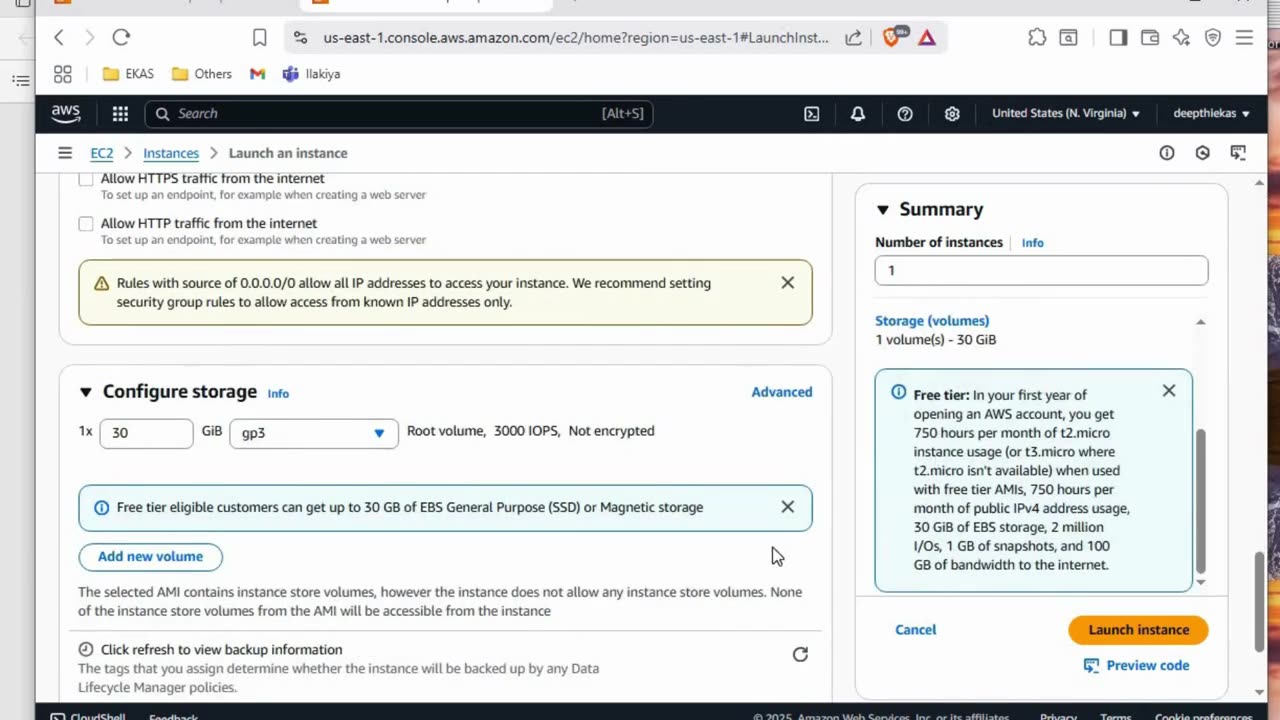The image size is (1280, 720).
Task: Open Privacy footer link
Action: point(1058,716)
